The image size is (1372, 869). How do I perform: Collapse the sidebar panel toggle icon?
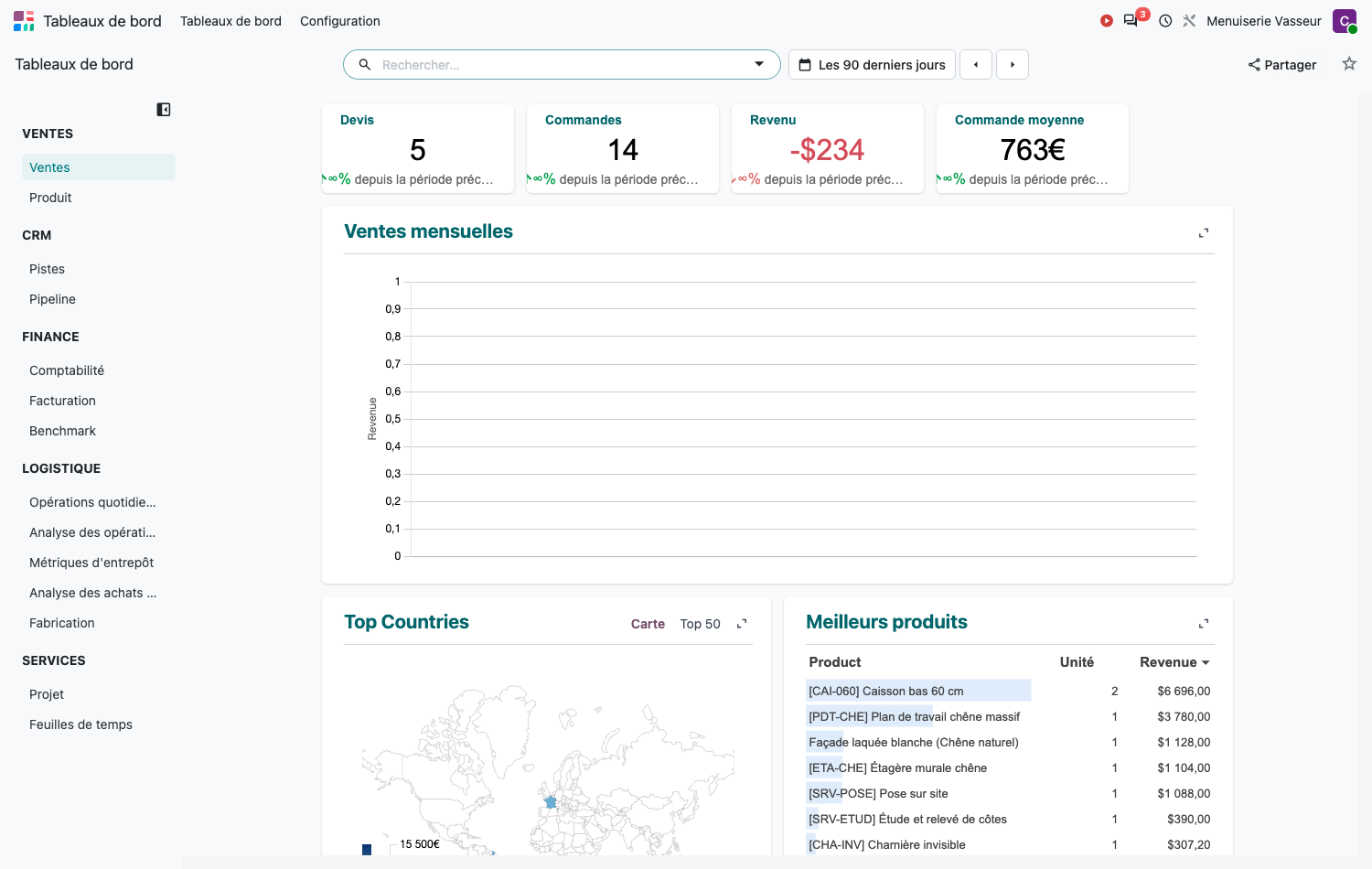point(164,110)
